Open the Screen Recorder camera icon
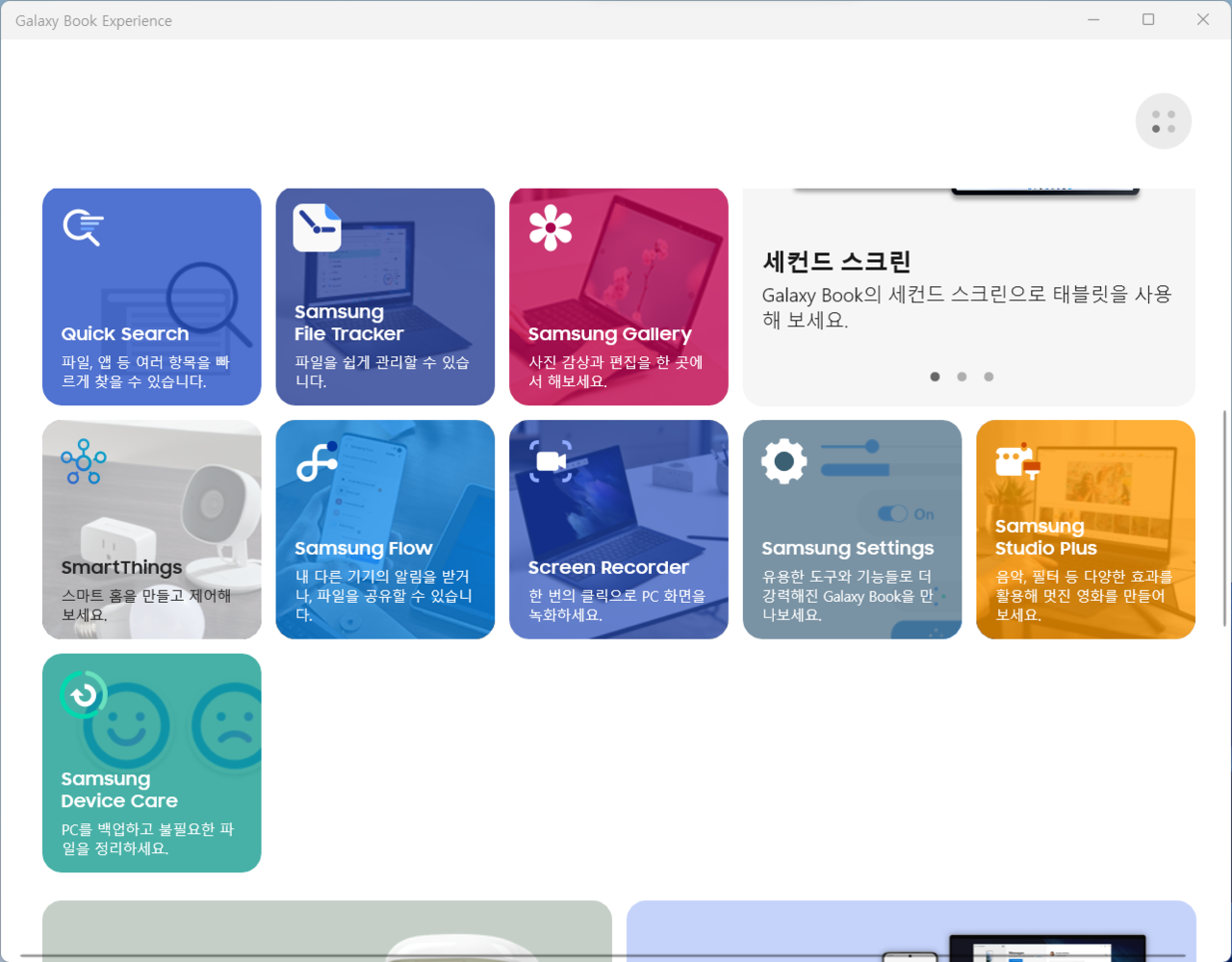This screenshot has height=962, width=1232. tap(551, 461)
